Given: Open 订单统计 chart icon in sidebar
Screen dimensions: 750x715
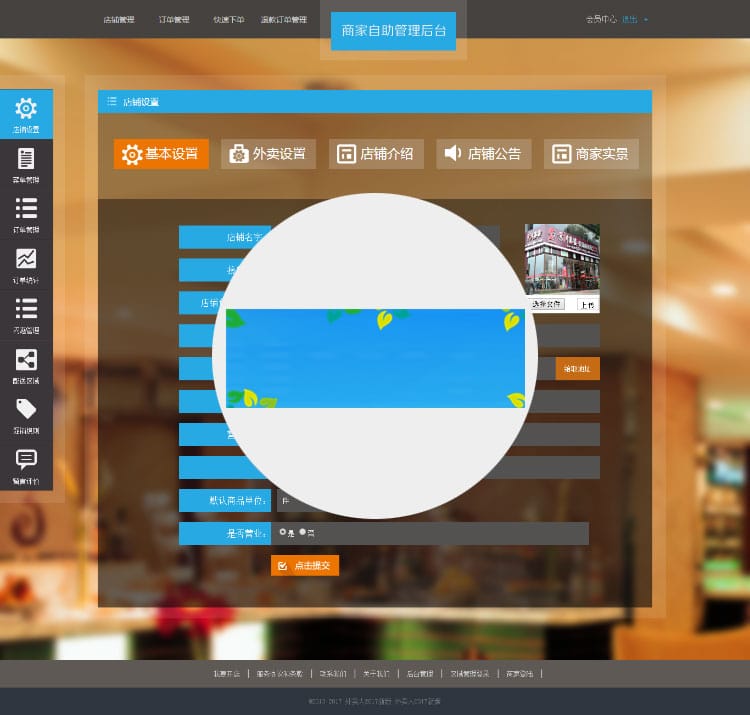Looking at the screenshot, I should pos(26,259).
